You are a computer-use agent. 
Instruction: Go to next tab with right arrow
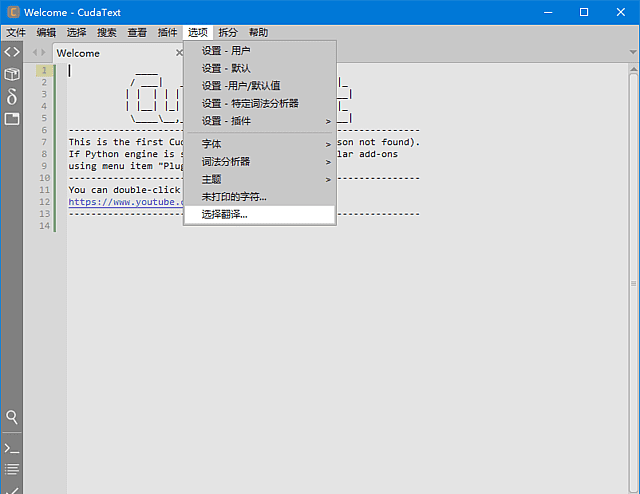point(43,52)
